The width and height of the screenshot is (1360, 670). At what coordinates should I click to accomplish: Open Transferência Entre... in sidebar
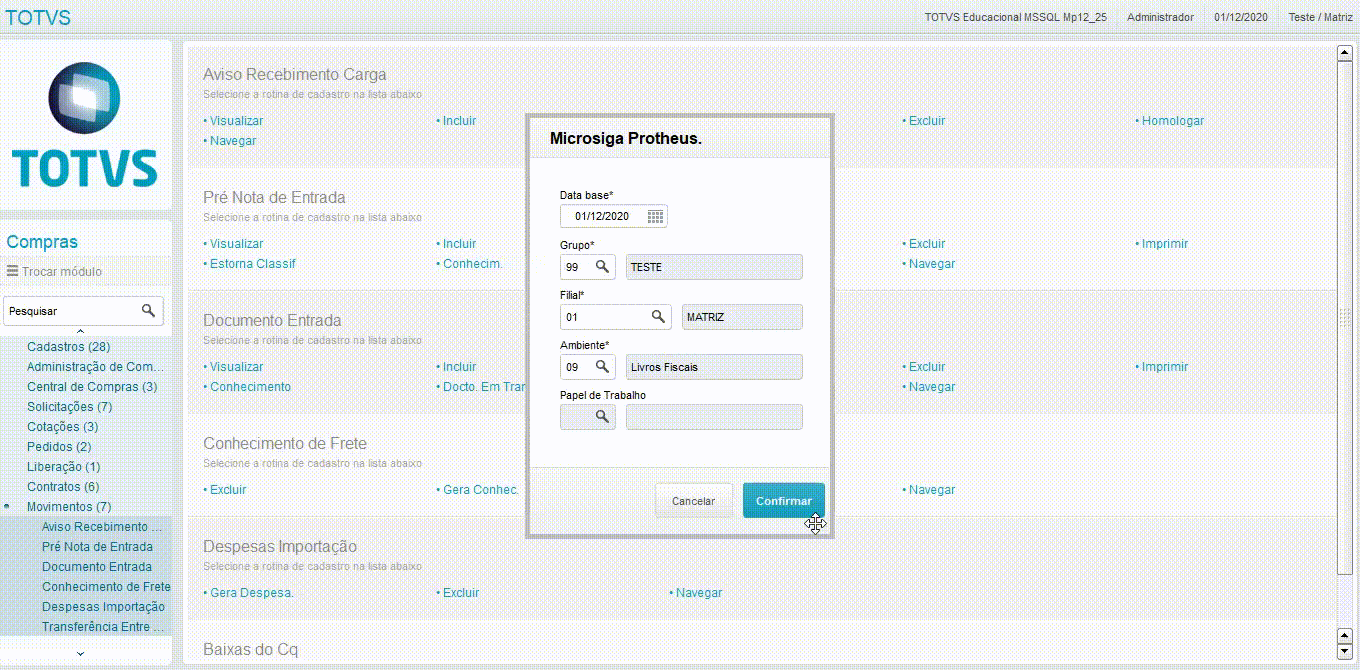pyautogui.click(x=103, y=627)
